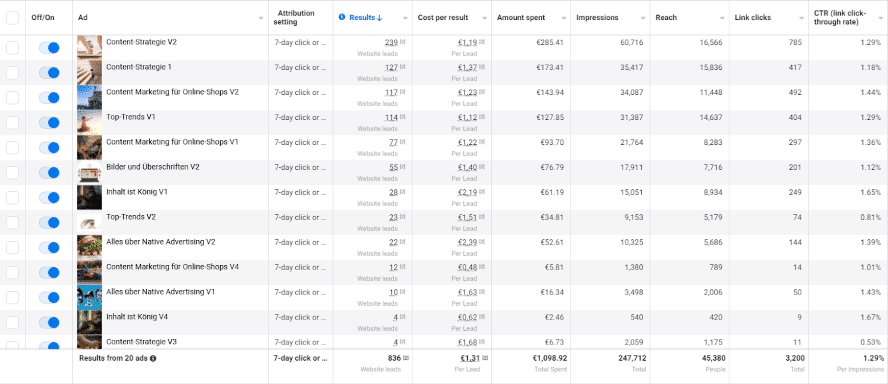Click footnote icon next to €1.31 total cost
Image resolution: width=888 pixels, height=384 pixels.
pyautogui.click(x=484, y=359)
